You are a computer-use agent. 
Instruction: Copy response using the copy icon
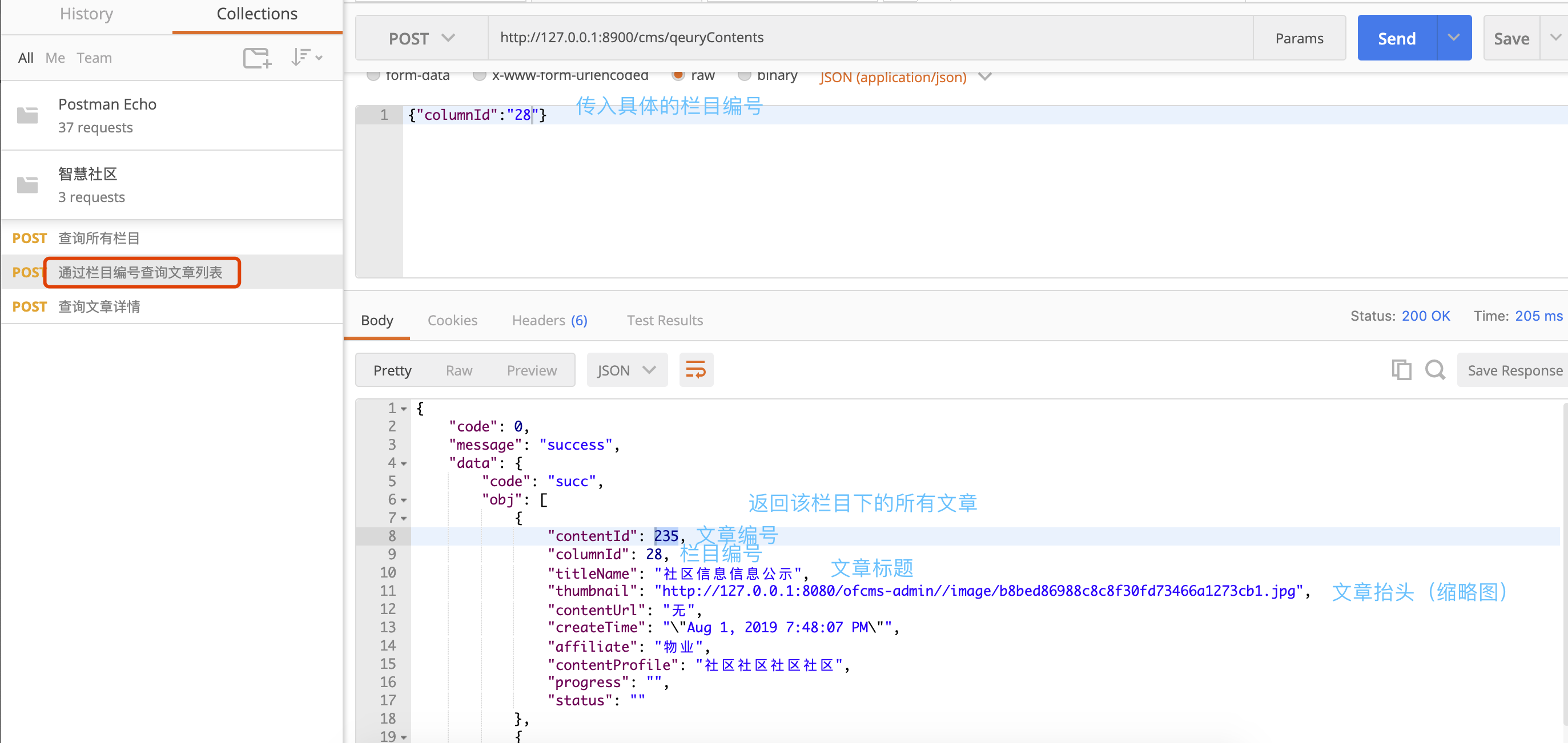coord(1401,369)
